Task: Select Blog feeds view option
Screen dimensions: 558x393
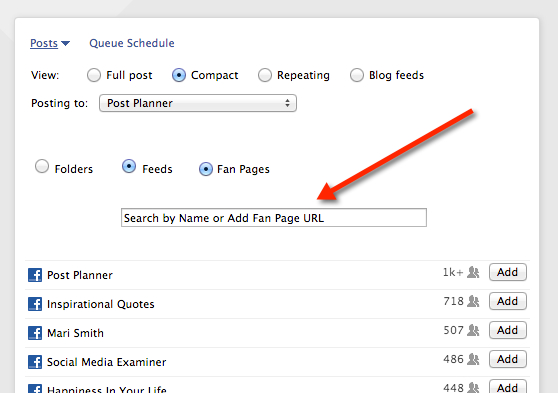Action: [357, 75]
